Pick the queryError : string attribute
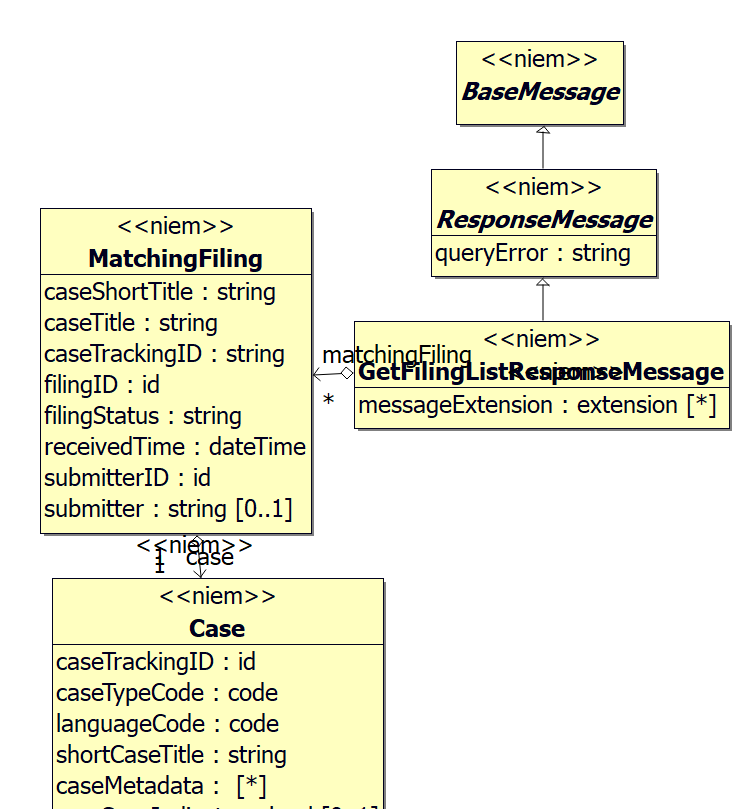Screen dimensions: 746x809 pyautogui.click(x=532, y=253)
